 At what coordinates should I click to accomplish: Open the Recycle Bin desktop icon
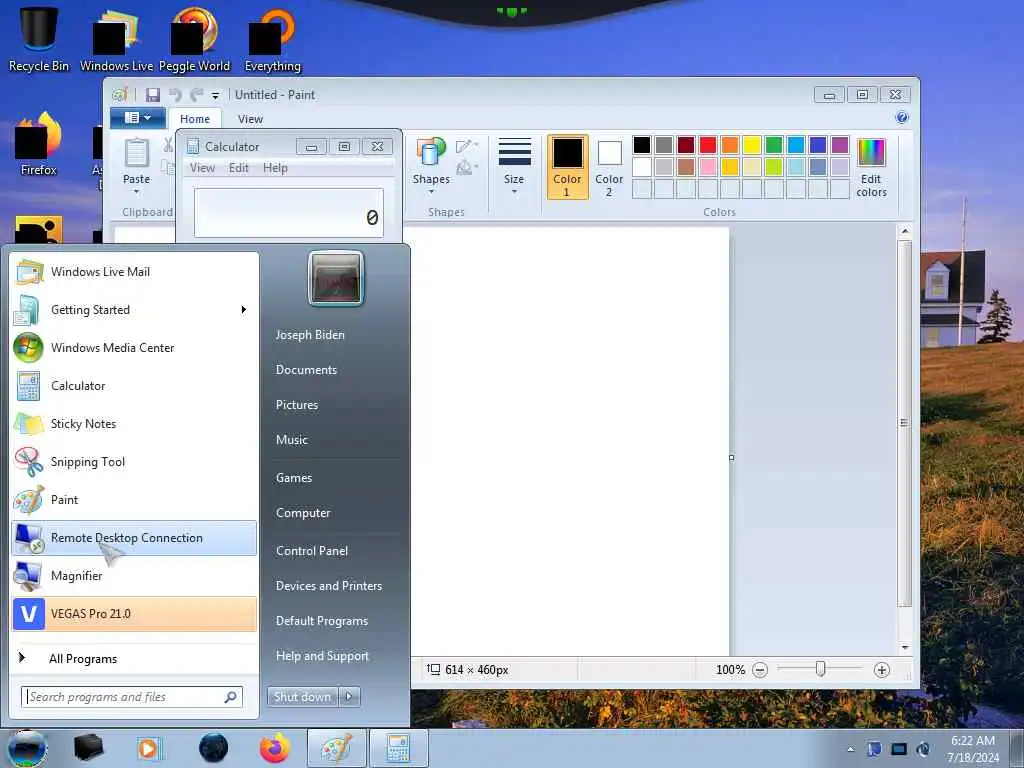point(39,38)
